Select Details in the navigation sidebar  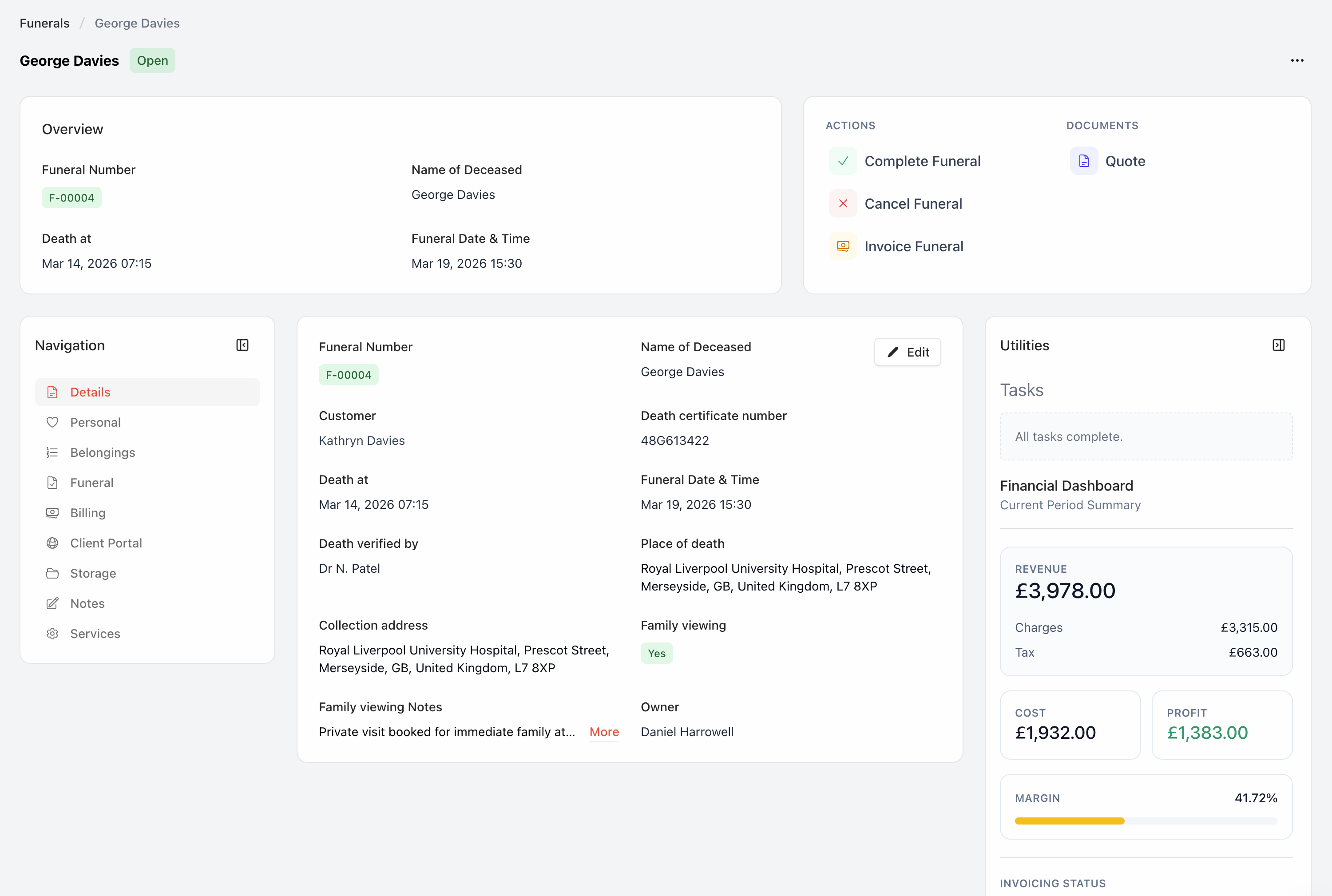(90, 392)
